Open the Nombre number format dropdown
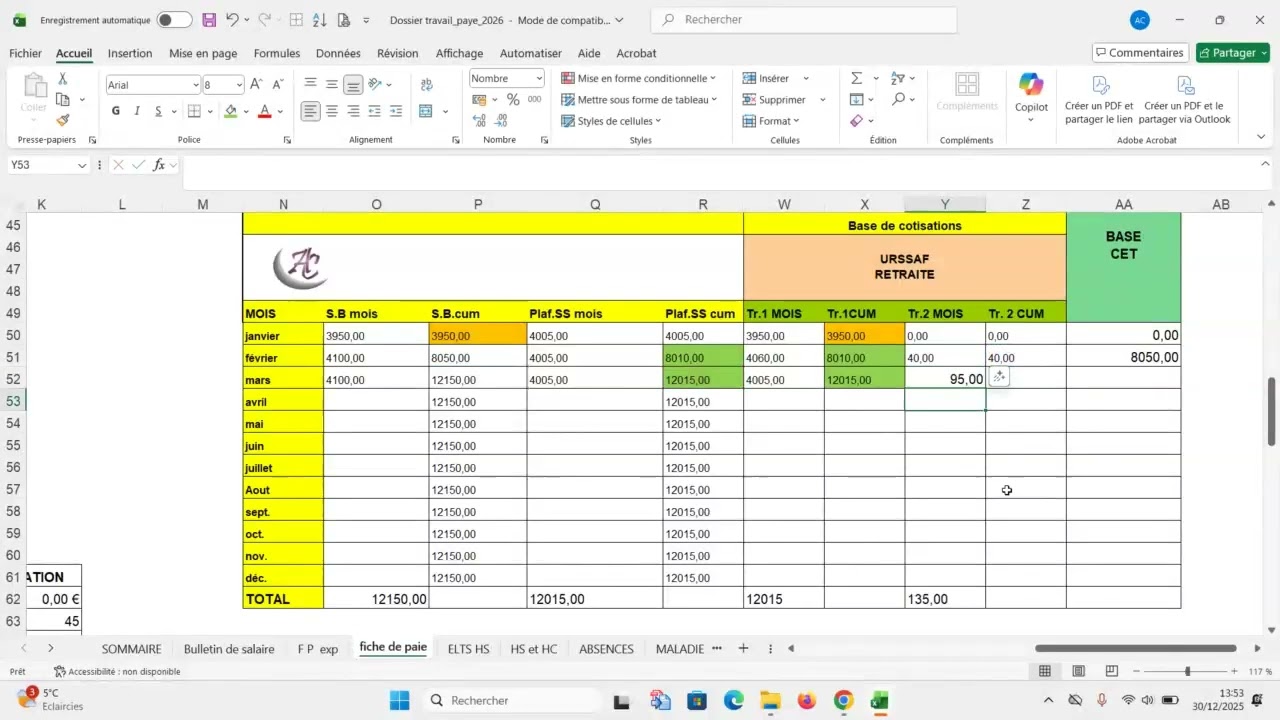Screen dimensions: 1280x720 [539, 78]
